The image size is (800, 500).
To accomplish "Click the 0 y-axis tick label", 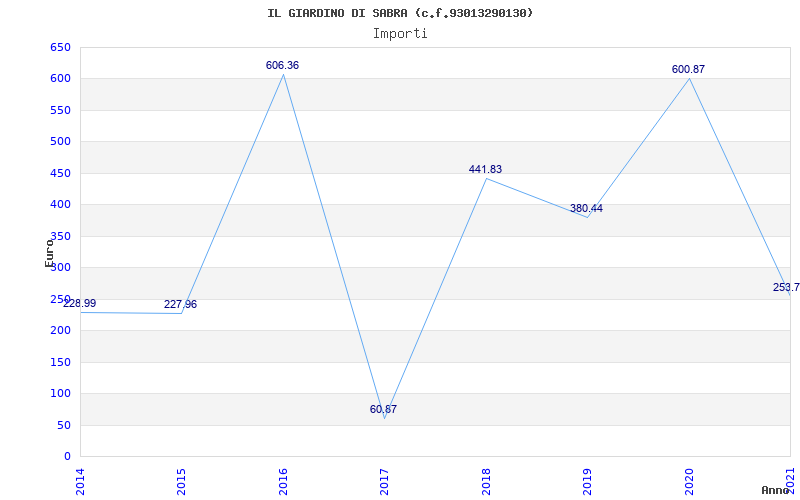I will coord(67,456).
